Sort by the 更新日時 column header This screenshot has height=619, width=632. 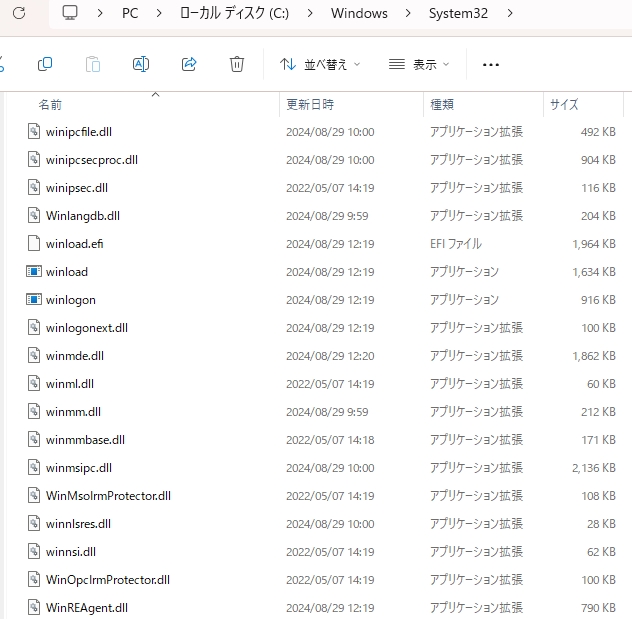[x=310, y=105]
